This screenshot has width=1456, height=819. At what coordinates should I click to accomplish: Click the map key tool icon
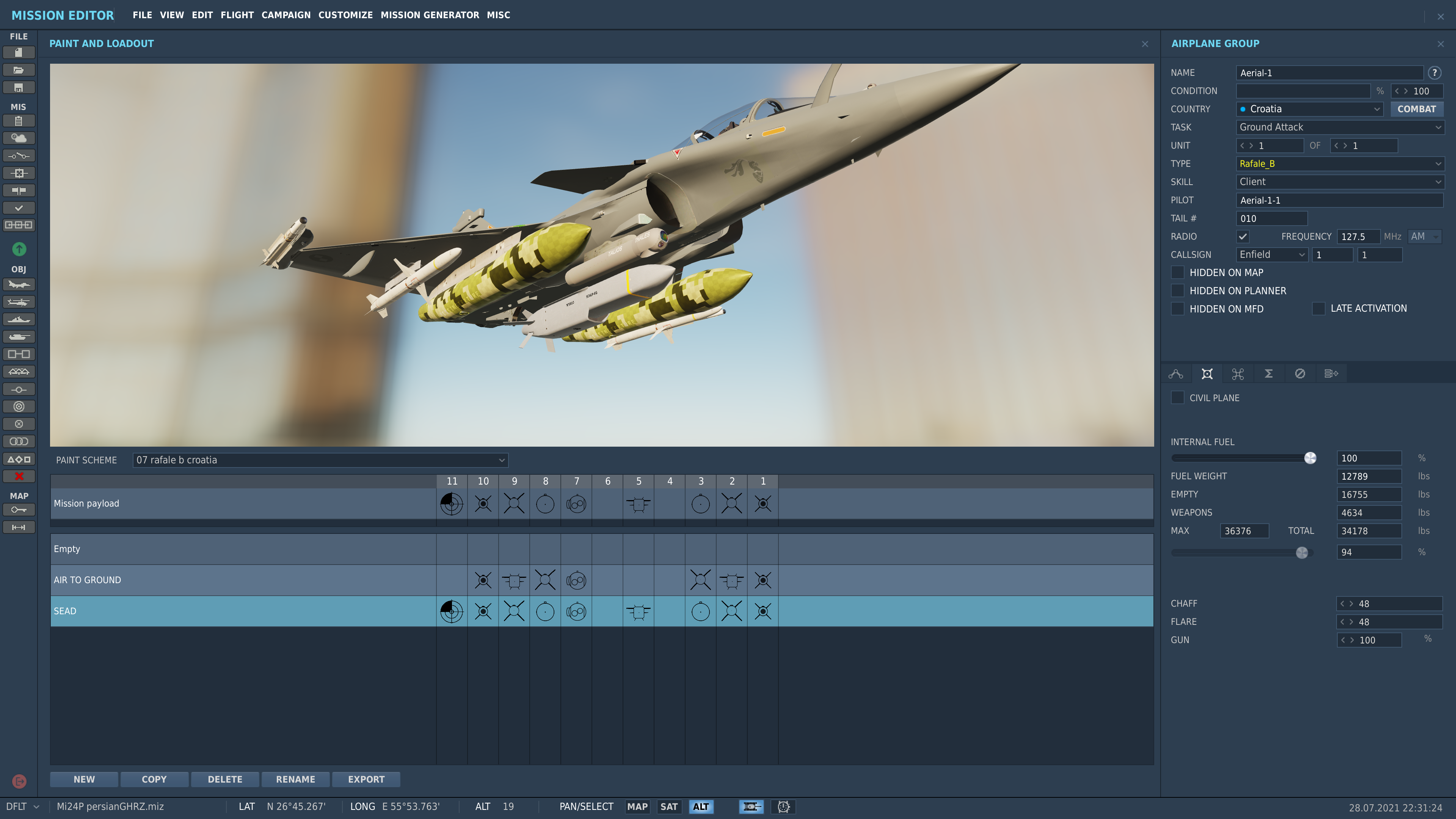coord(19,510)
